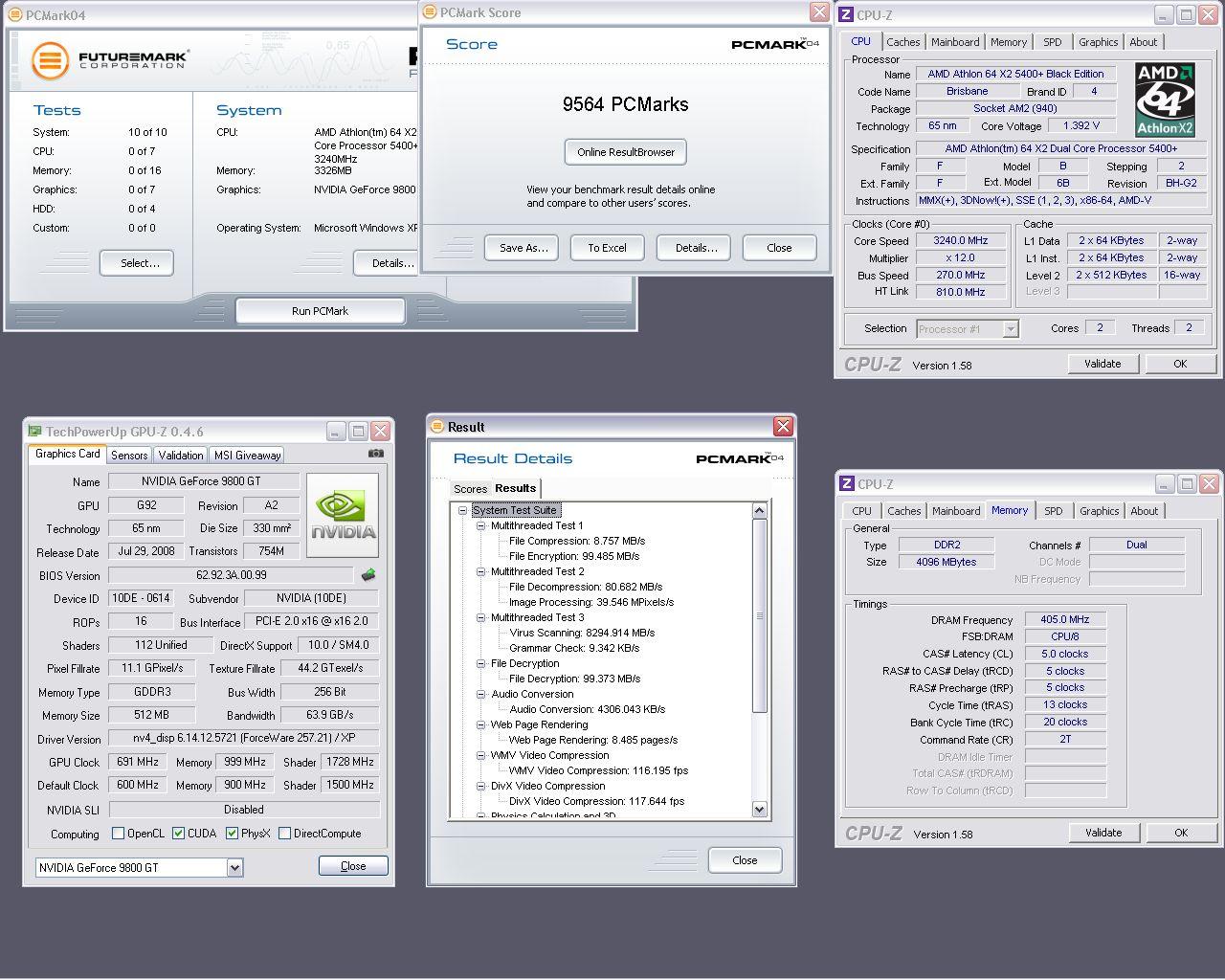Click Save As button in PCMark Score
1225x980 pixels.
(x=523, y=248)
